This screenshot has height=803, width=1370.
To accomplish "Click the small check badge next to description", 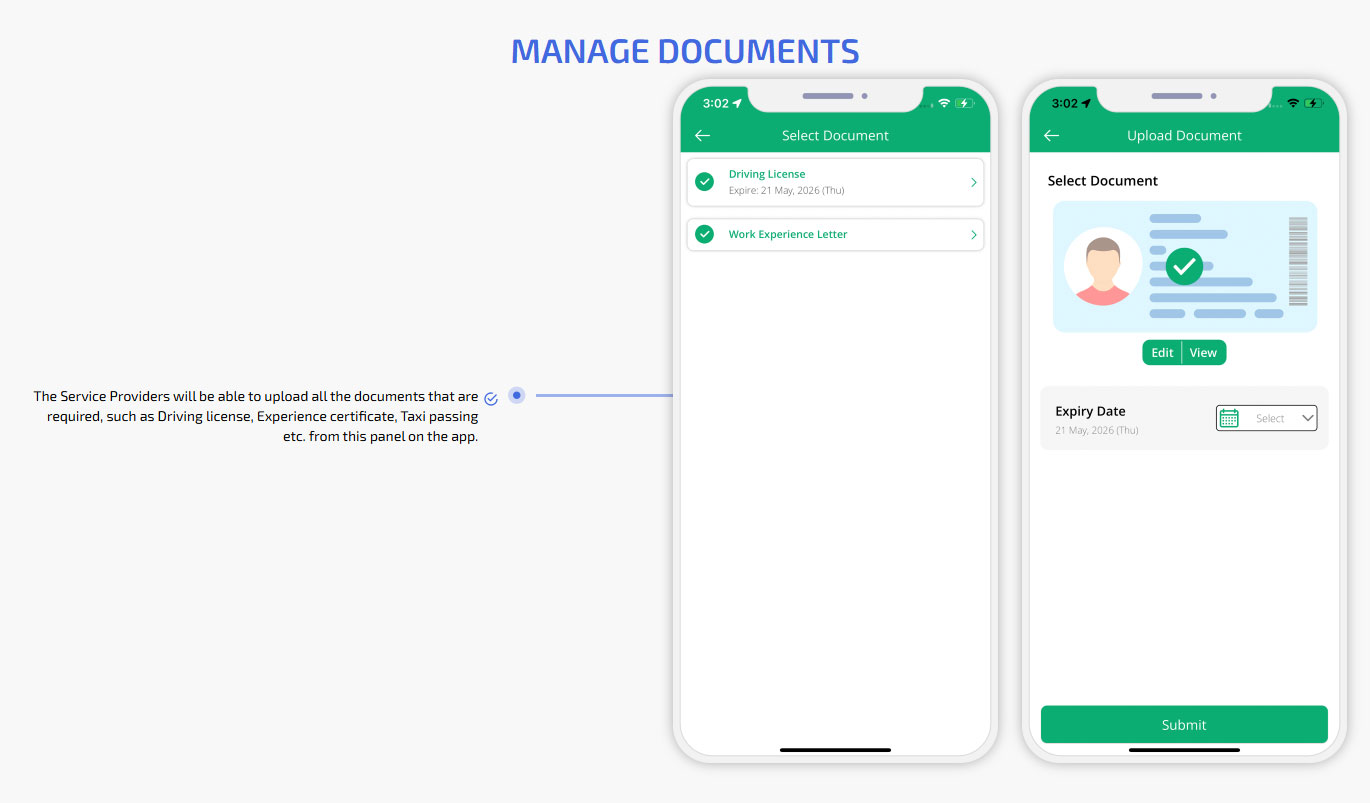I will (491, 398).
